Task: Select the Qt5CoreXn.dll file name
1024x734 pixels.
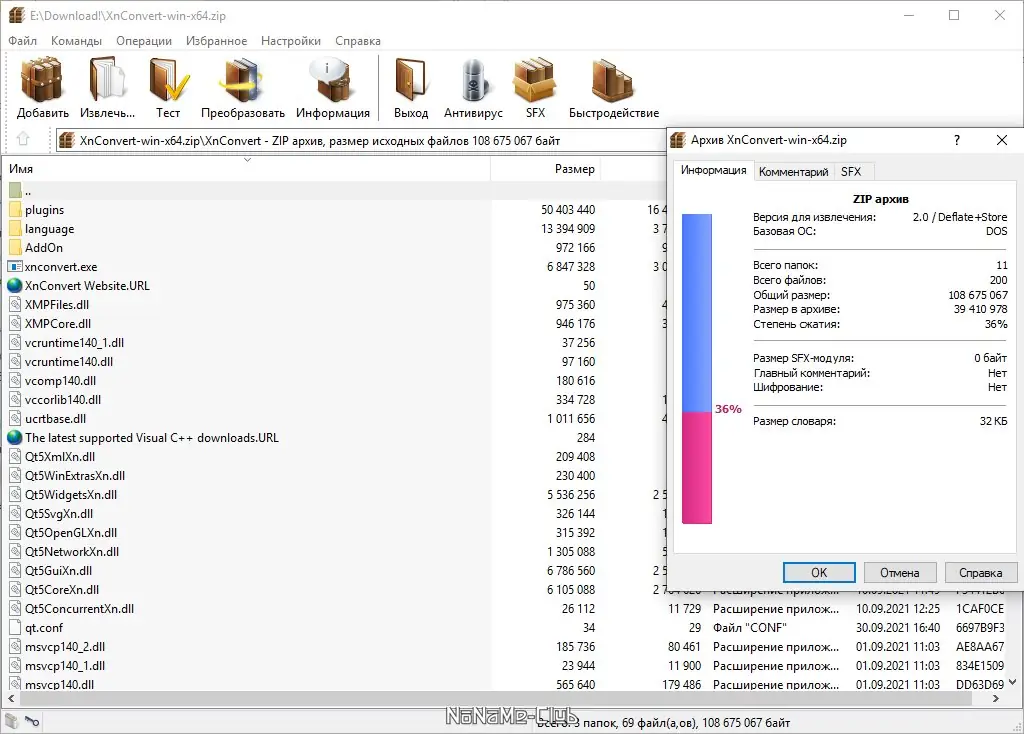Action: (x=62, y=590)
